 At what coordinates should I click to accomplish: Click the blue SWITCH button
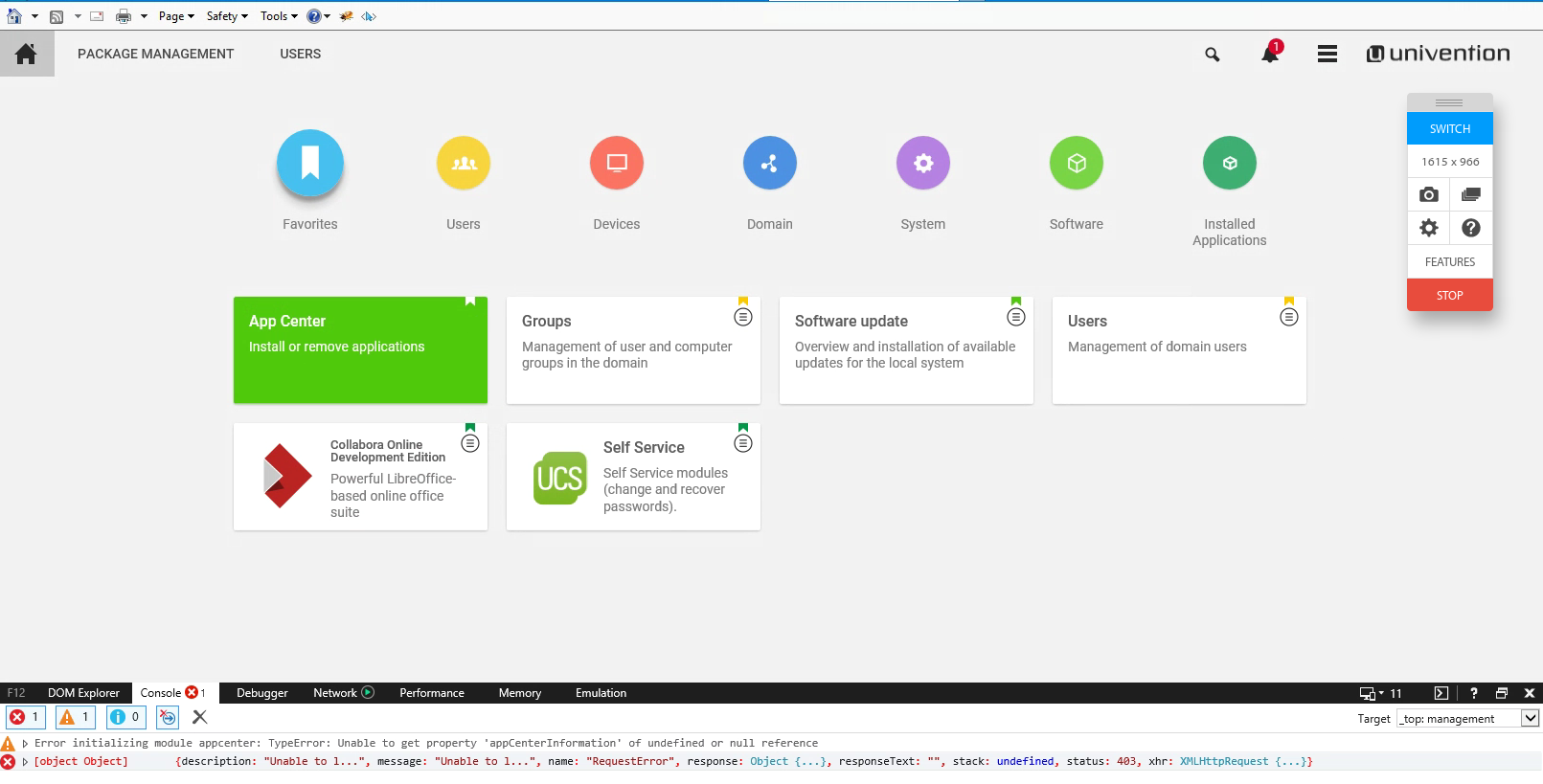coord(1449,128)
